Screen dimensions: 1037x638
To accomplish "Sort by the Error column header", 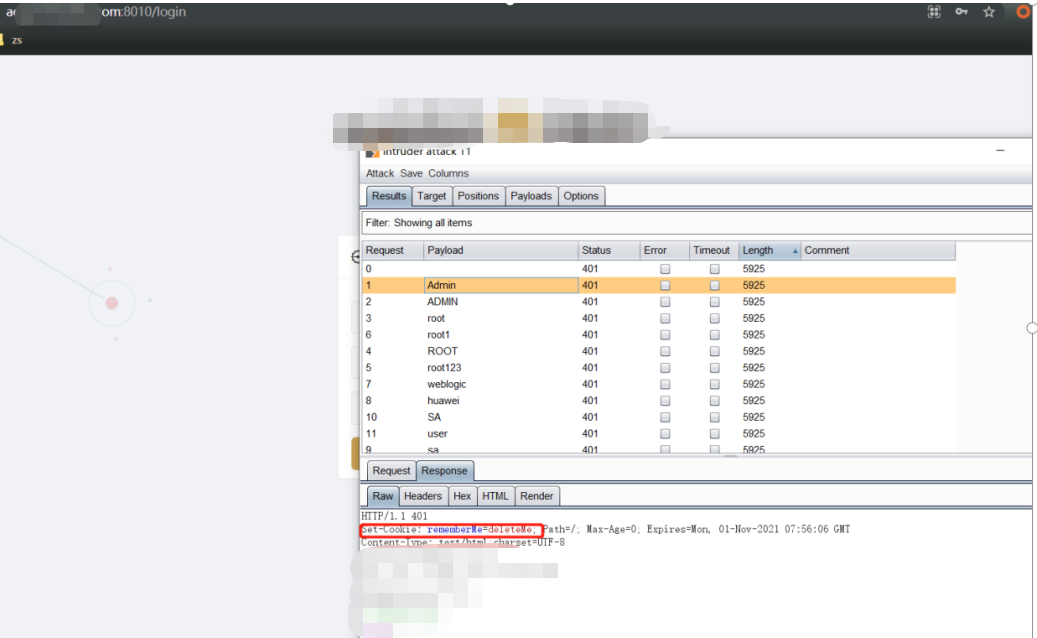I will click(665, 251).
